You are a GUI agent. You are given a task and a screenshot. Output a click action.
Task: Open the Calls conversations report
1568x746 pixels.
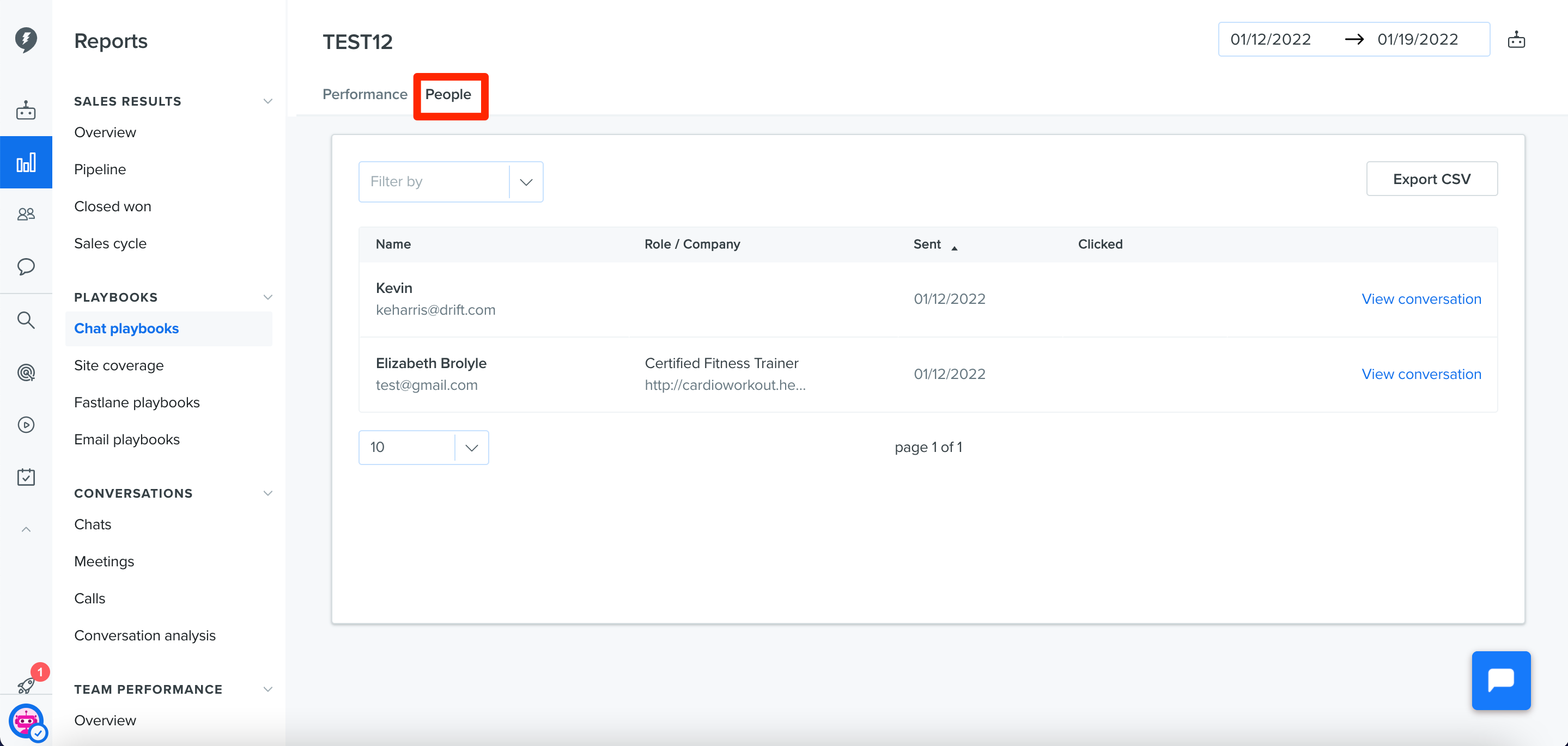tap(89, 598)
